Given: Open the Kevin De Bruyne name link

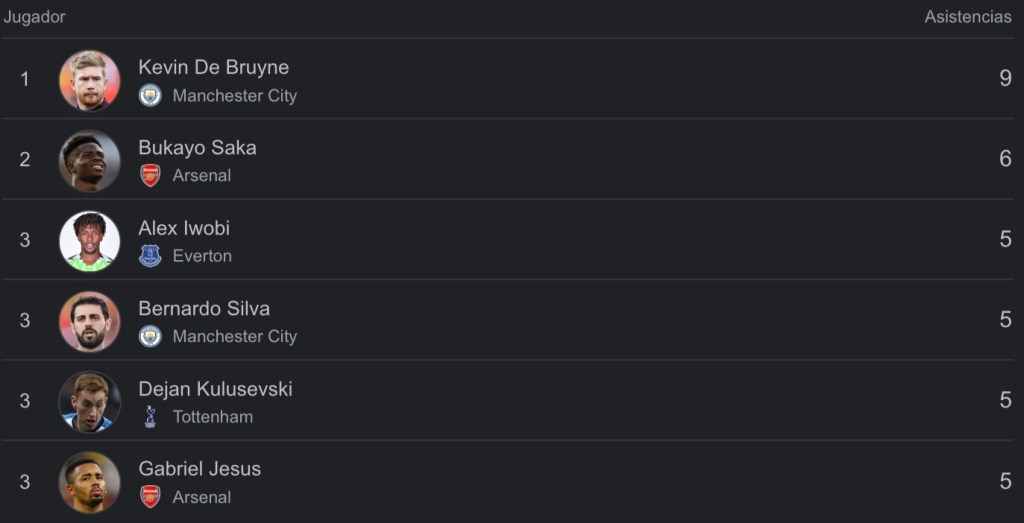Looking at the screenshot, I should pyautogui.click(x=213, y=67).
